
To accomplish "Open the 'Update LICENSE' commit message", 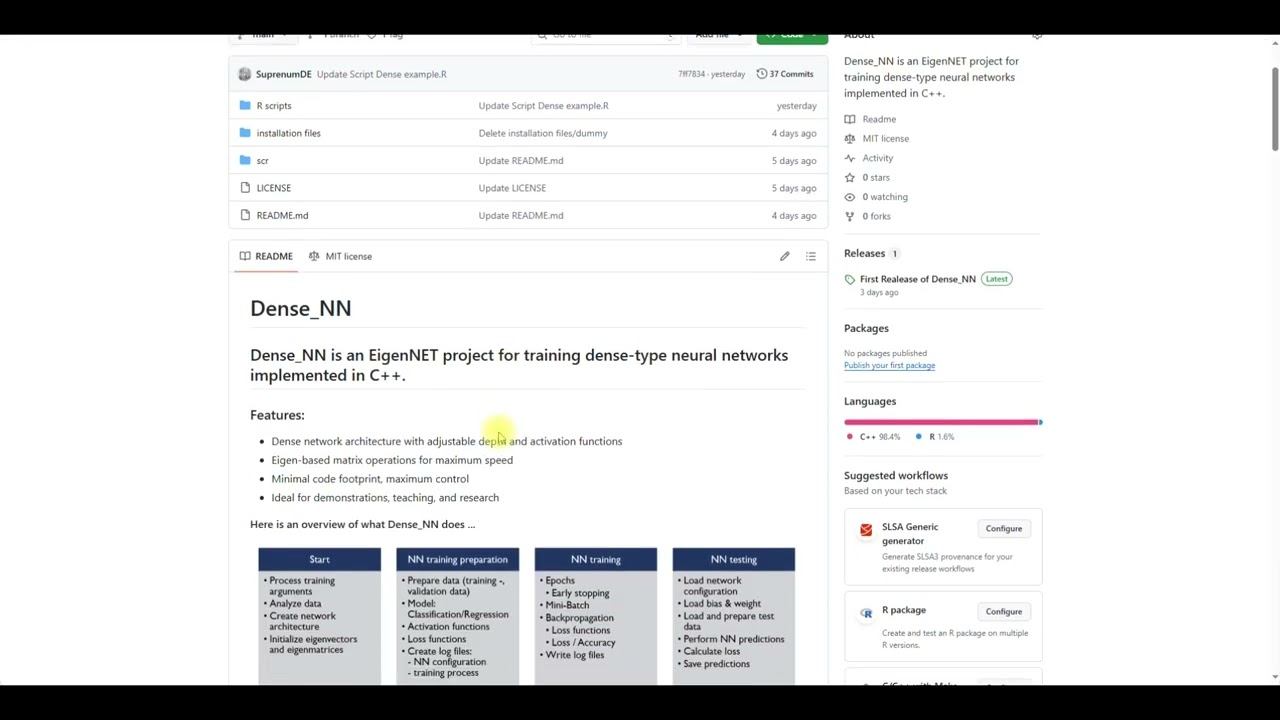I will pos(512,188).
